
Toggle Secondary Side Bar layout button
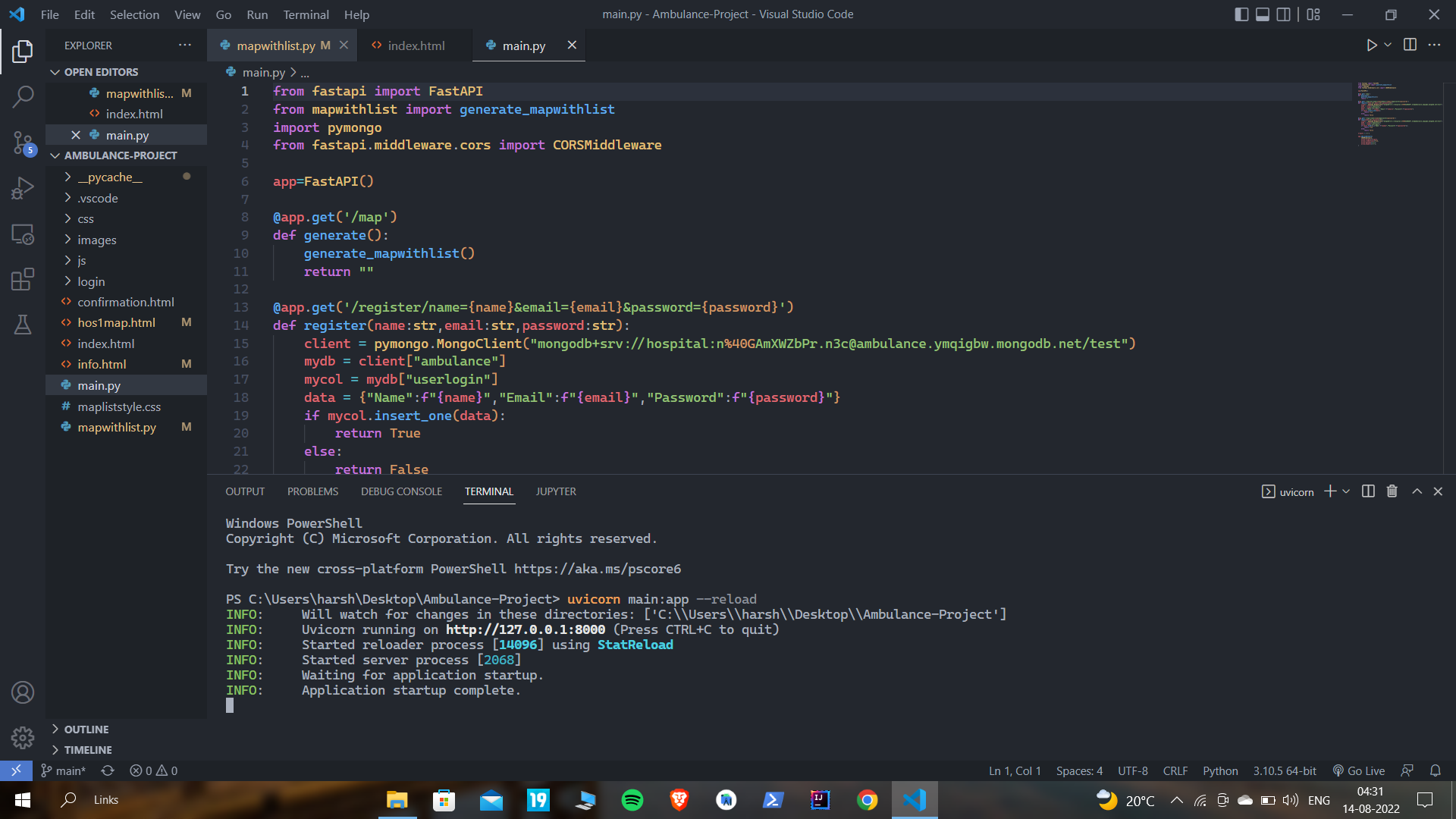(x=1283, y=14)
